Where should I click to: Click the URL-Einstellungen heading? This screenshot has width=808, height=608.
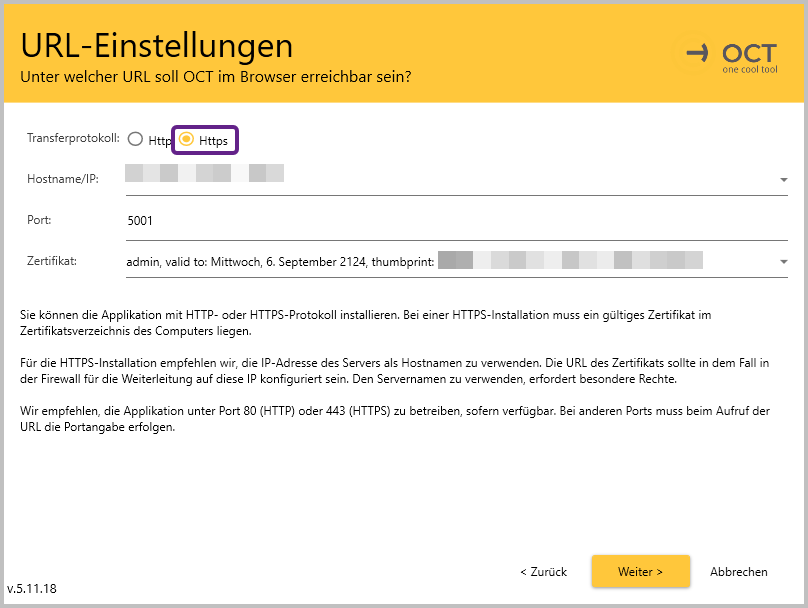coord(157,45)
